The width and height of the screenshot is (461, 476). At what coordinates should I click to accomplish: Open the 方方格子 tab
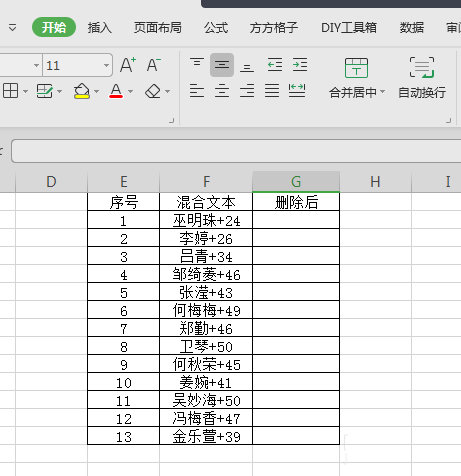[274, 28]
